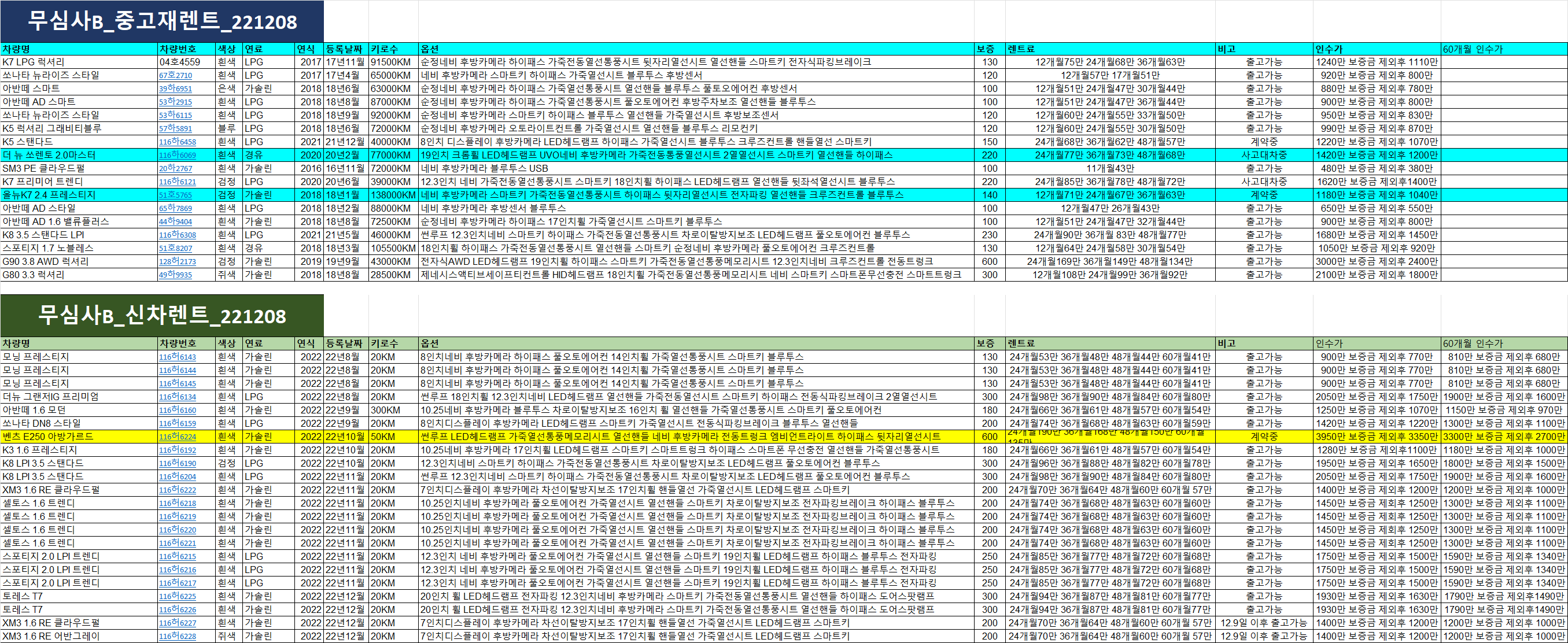Open the 116허6192 K3 Prestige link
Viewport: 1568px width, 643px height.
point(177,450)
